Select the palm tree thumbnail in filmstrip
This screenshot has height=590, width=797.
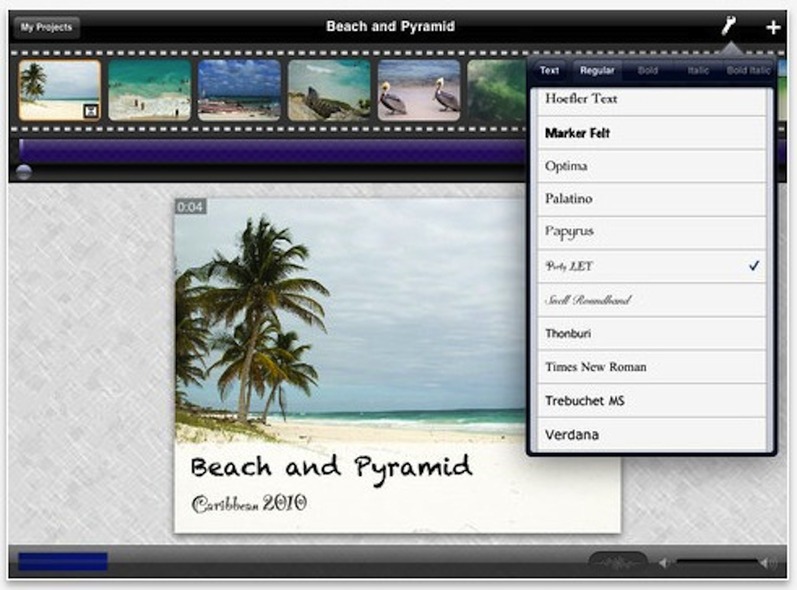tap(58, 91)
